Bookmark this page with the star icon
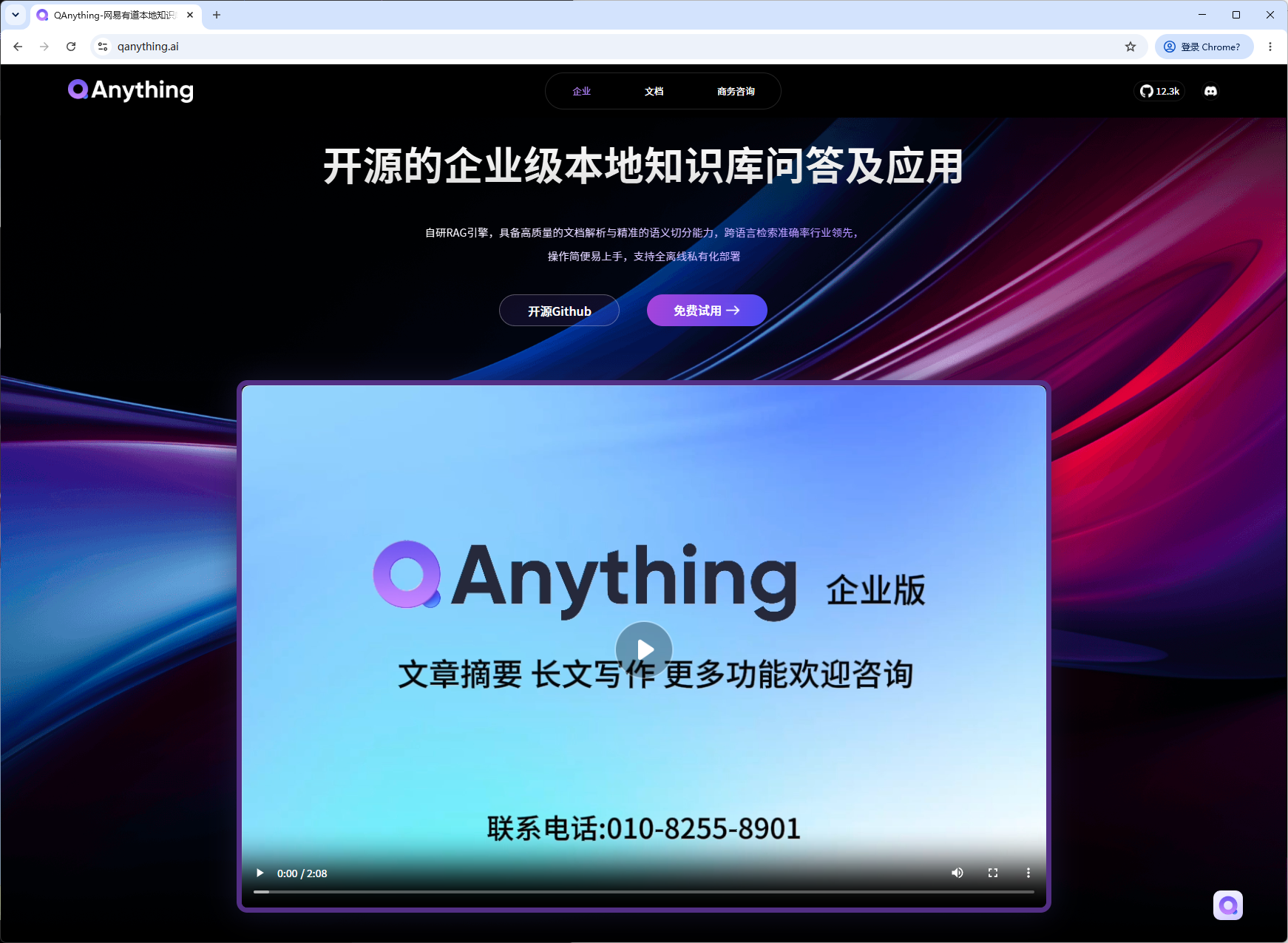Image resolution: width=1288 pixels, height=943 pixels. tap(1131, 47)
